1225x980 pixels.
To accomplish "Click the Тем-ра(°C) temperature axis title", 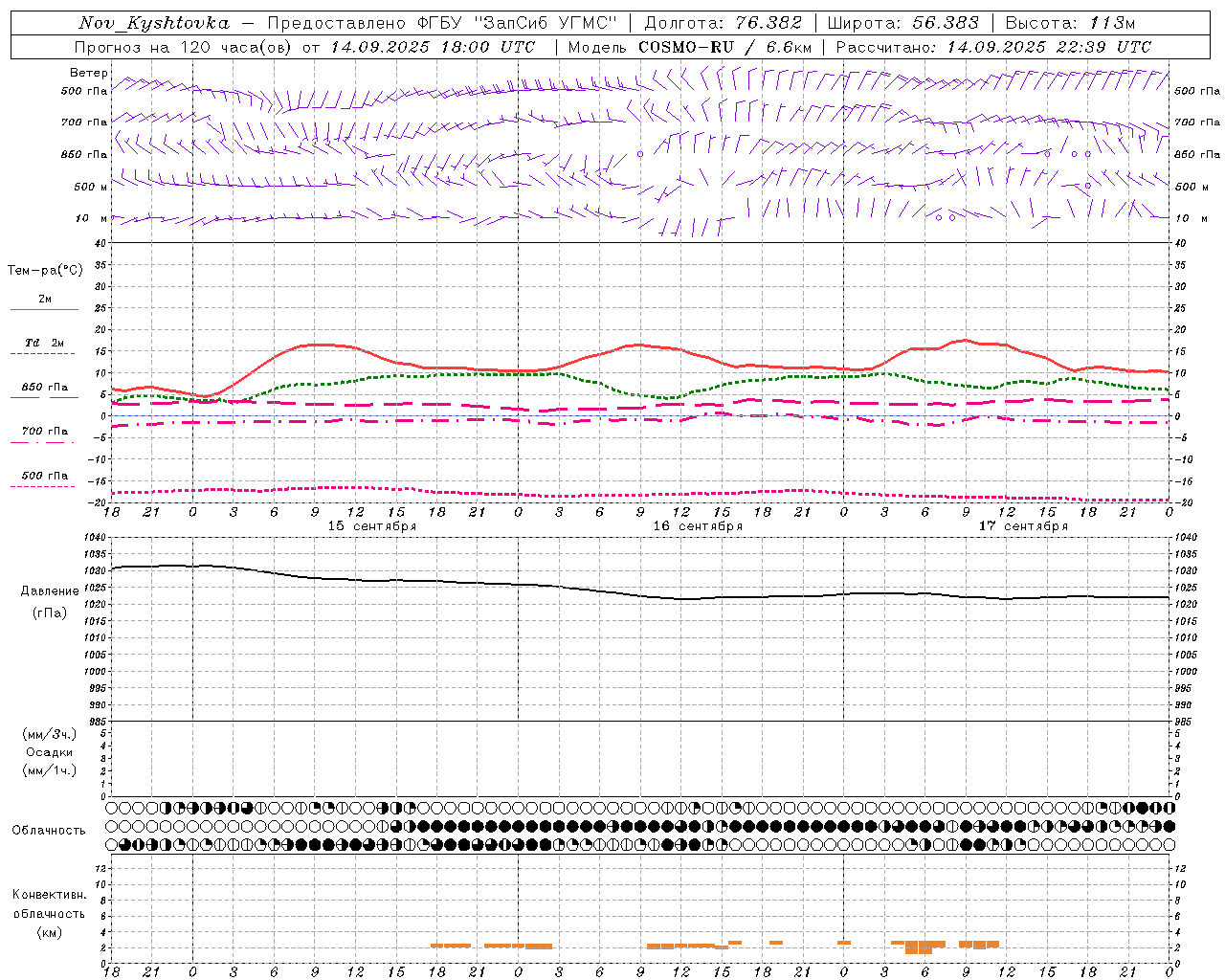I will pos(45,271).
